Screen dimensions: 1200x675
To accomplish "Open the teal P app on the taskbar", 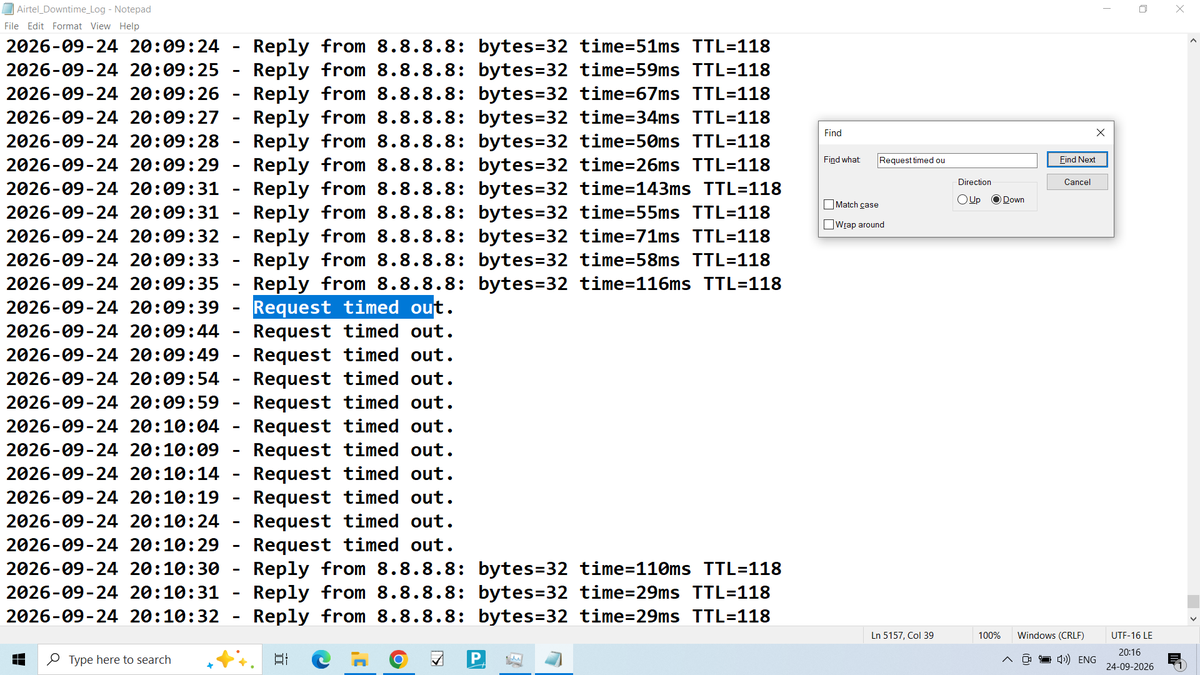I will 476,660.
